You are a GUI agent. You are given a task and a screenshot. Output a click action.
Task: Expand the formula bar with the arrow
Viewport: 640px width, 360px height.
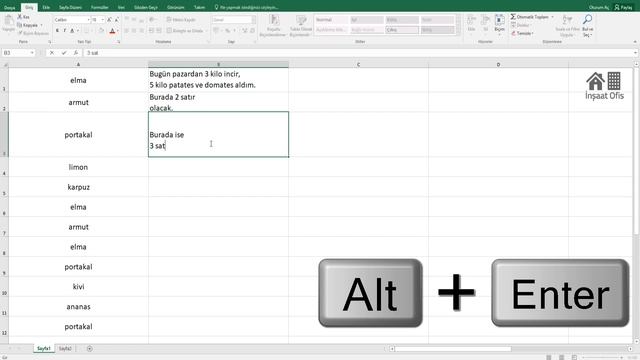(x=636, y=53)
